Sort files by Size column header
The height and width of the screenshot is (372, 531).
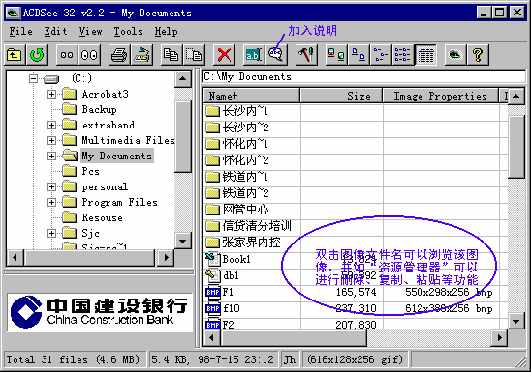341,96
